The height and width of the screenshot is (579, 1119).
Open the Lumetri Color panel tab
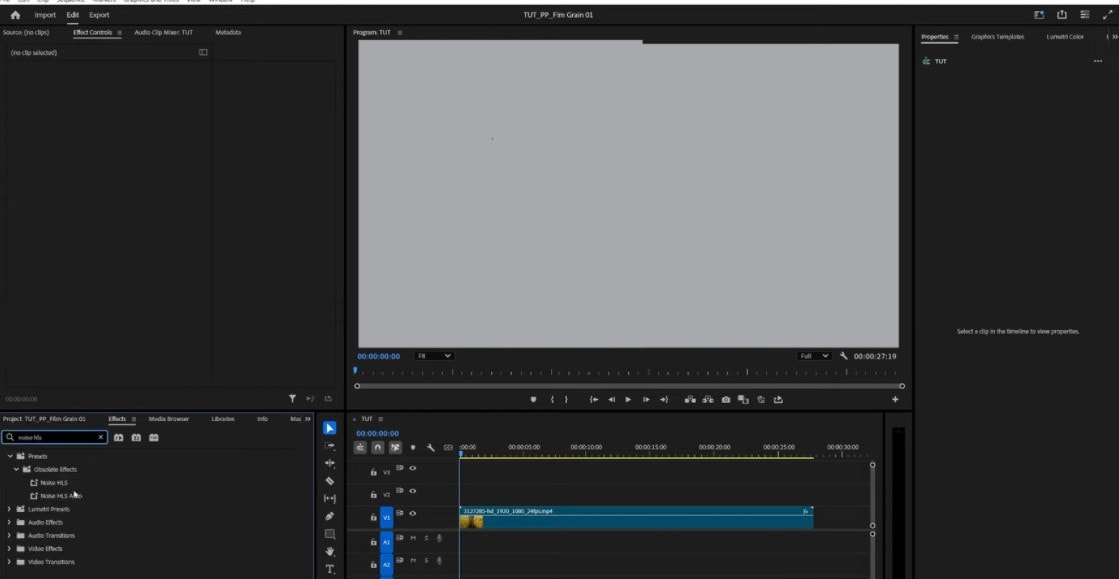[1063, 36]
